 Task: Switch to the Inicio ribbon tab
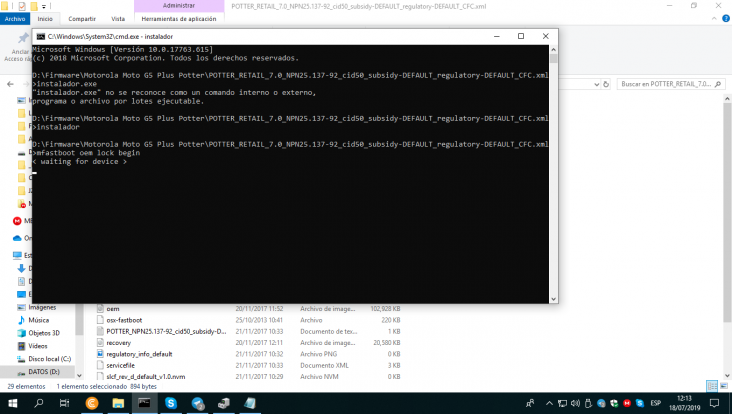click(x=45, y=19)
